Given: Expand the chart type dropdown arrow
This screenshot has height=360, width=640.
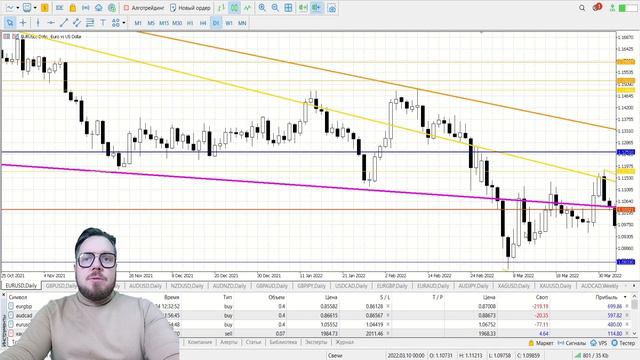Looking at the screenshot, I should [x=17, y=8].
